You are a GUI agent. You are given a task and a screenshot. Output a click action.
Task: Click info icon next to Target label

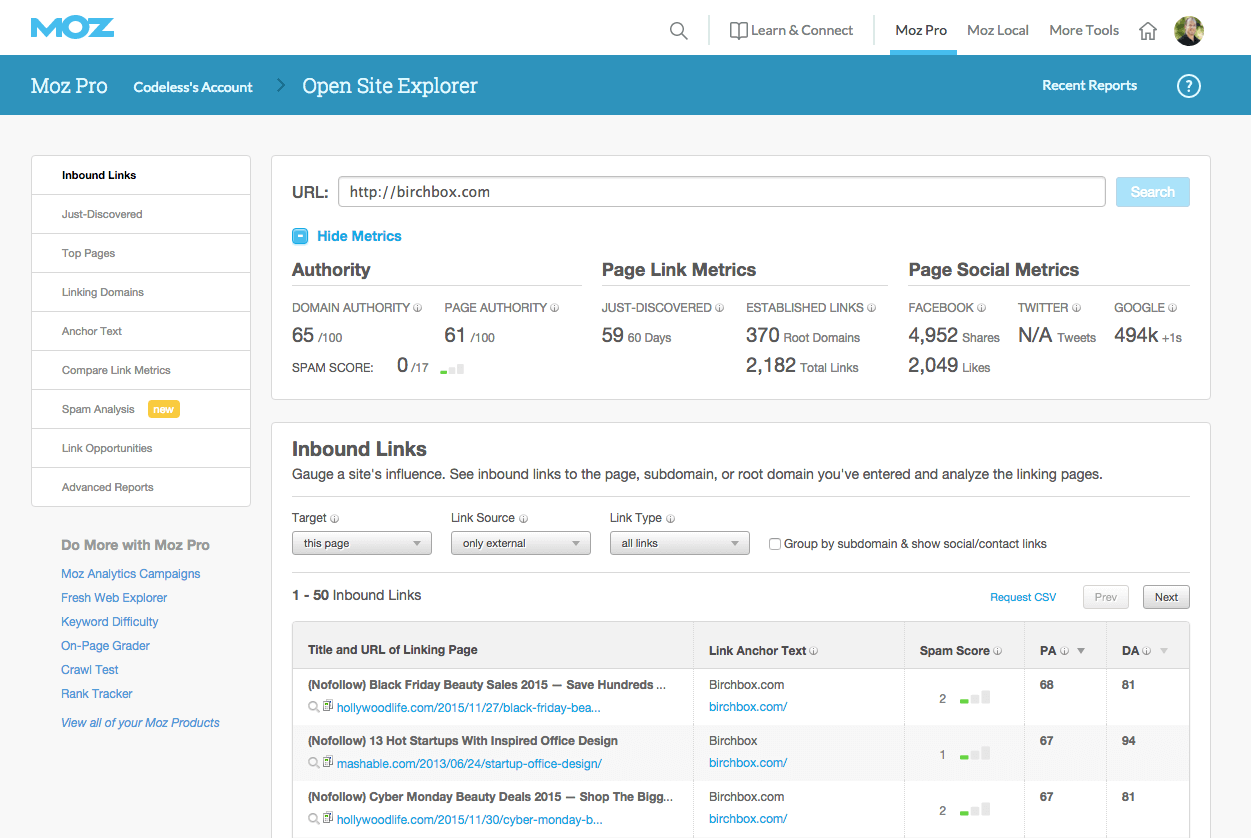point(335,519)
